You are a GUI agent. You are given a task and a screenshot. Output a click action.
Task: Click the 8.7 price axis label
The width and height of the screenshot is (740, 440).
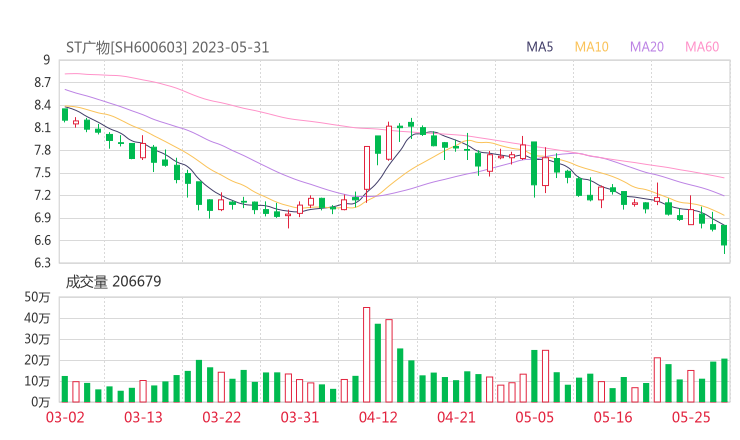pyautogui.click(x=42, y=83)
